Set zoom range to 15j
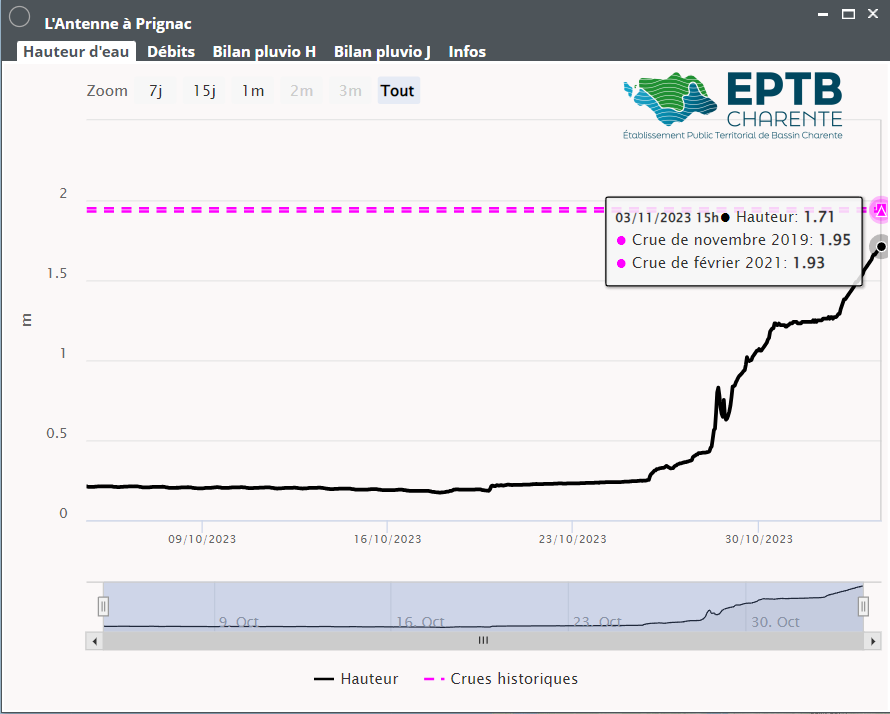The image size is (890, 714). (204, 91)
